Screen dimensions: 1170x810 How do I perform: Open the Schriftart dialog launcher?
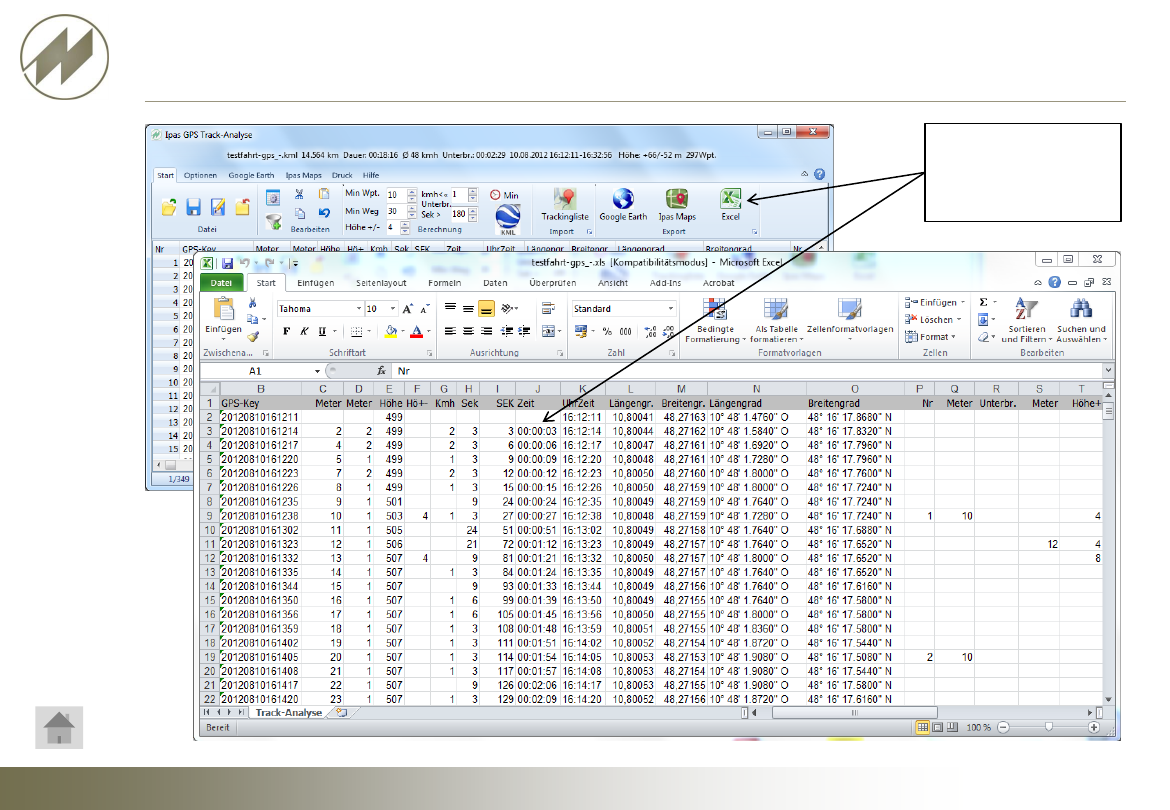tap(429, 353)
